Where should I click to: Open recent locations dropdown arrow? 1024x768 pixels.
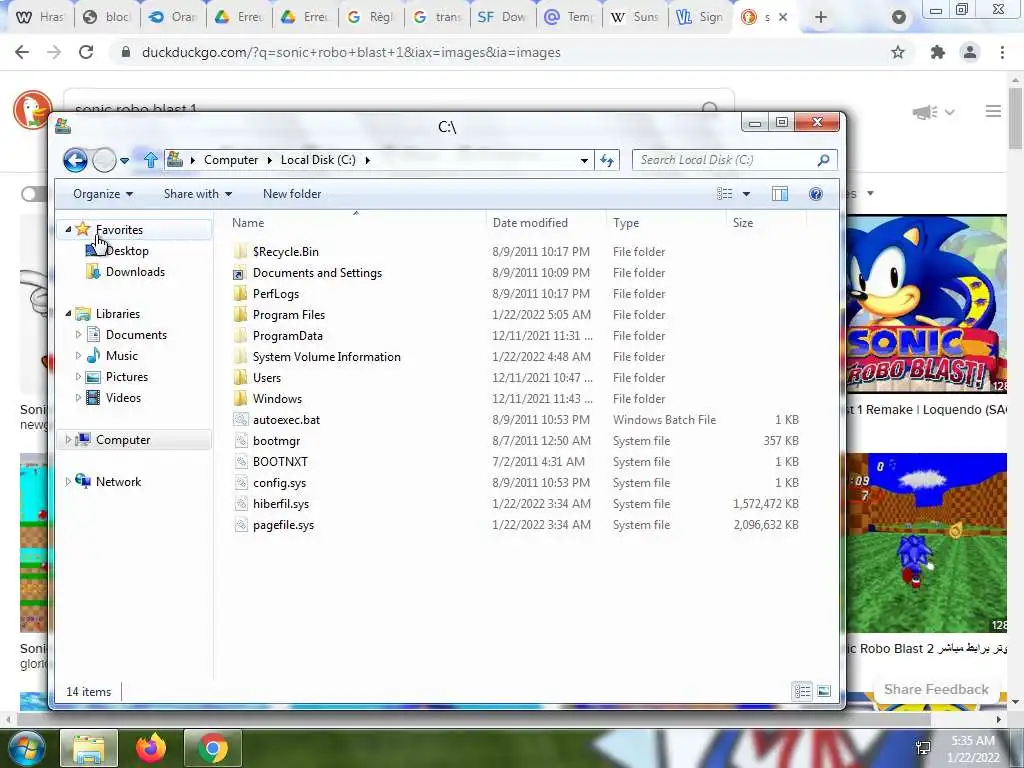pyautogui.click(x=125, y=161)
